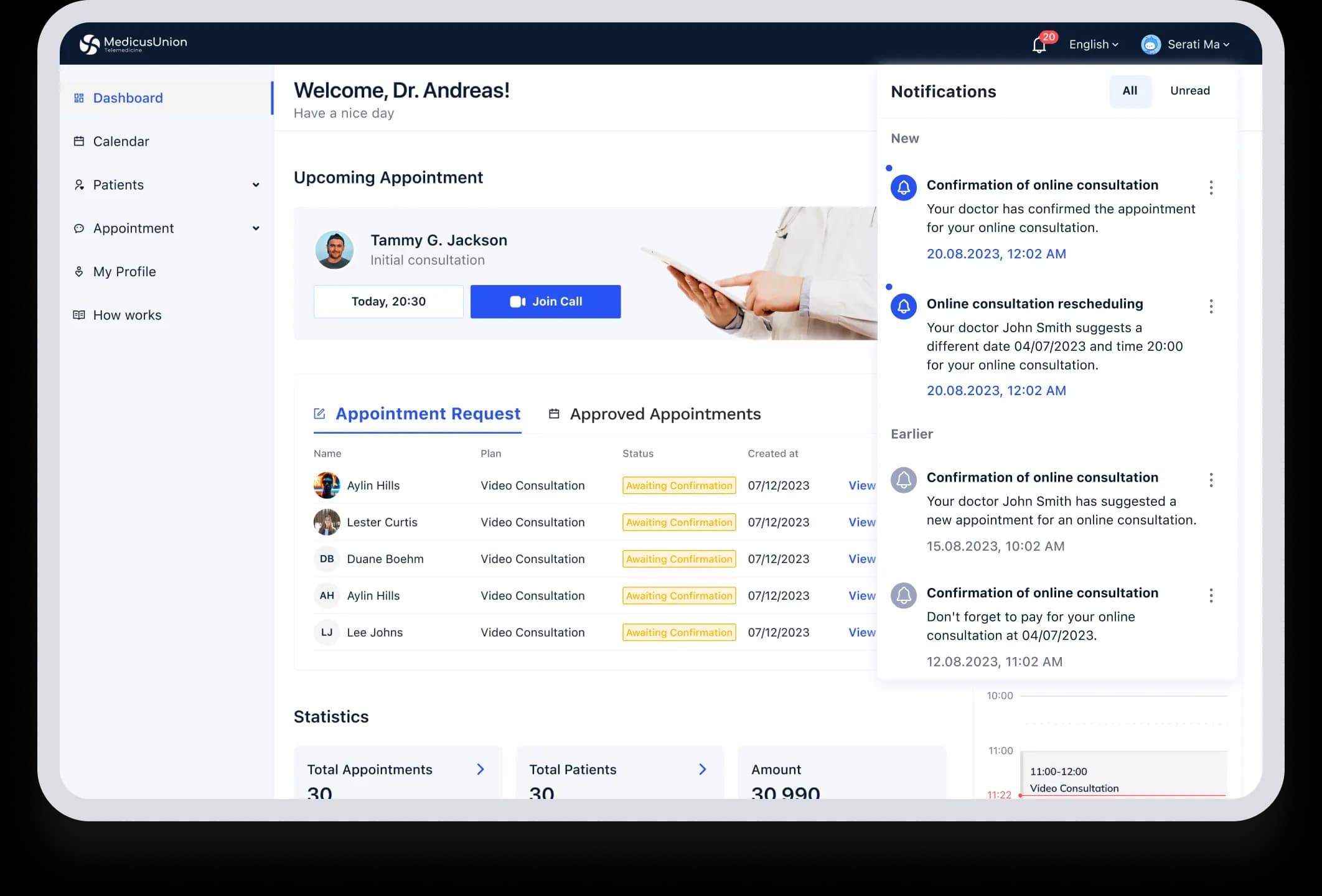Go to My Profile in sidebar
Viewport: 1322px width, 896px height.
pos(124,271)
